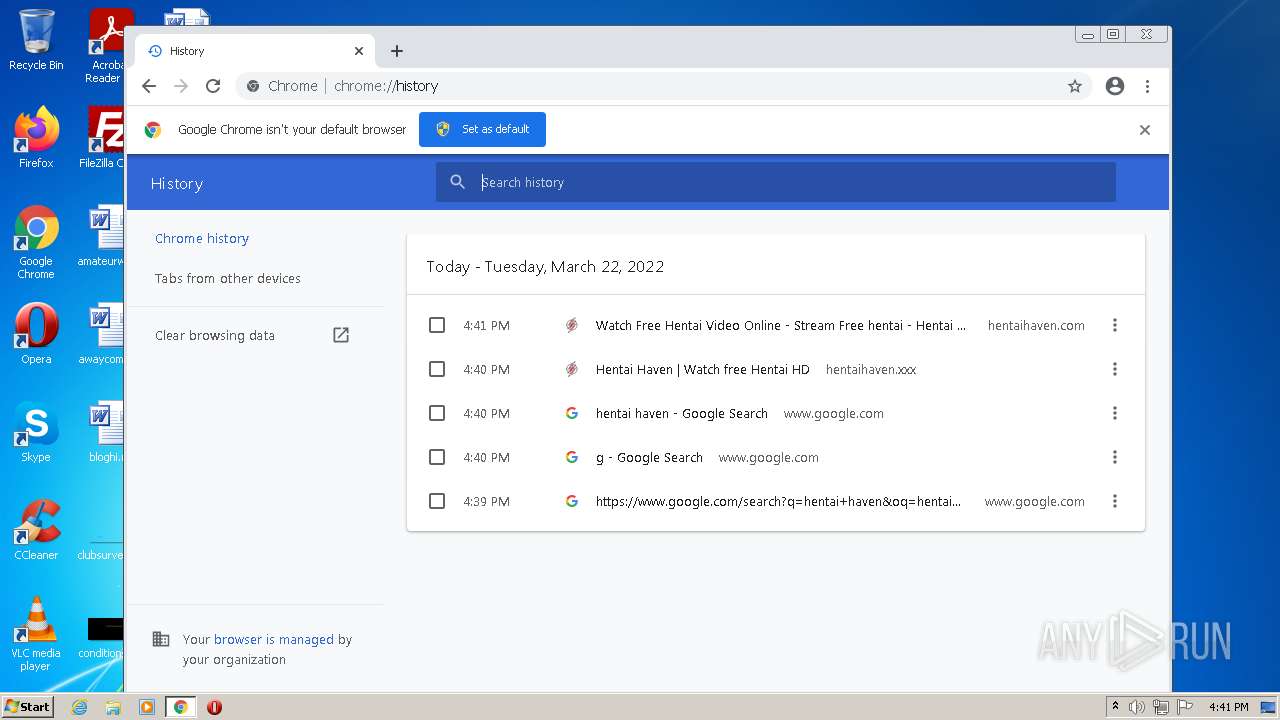The height and width of the screenshot is (720, 1280).
Task: Check the 'g - Google Search' entry checkbox
Action: [437, 457]
